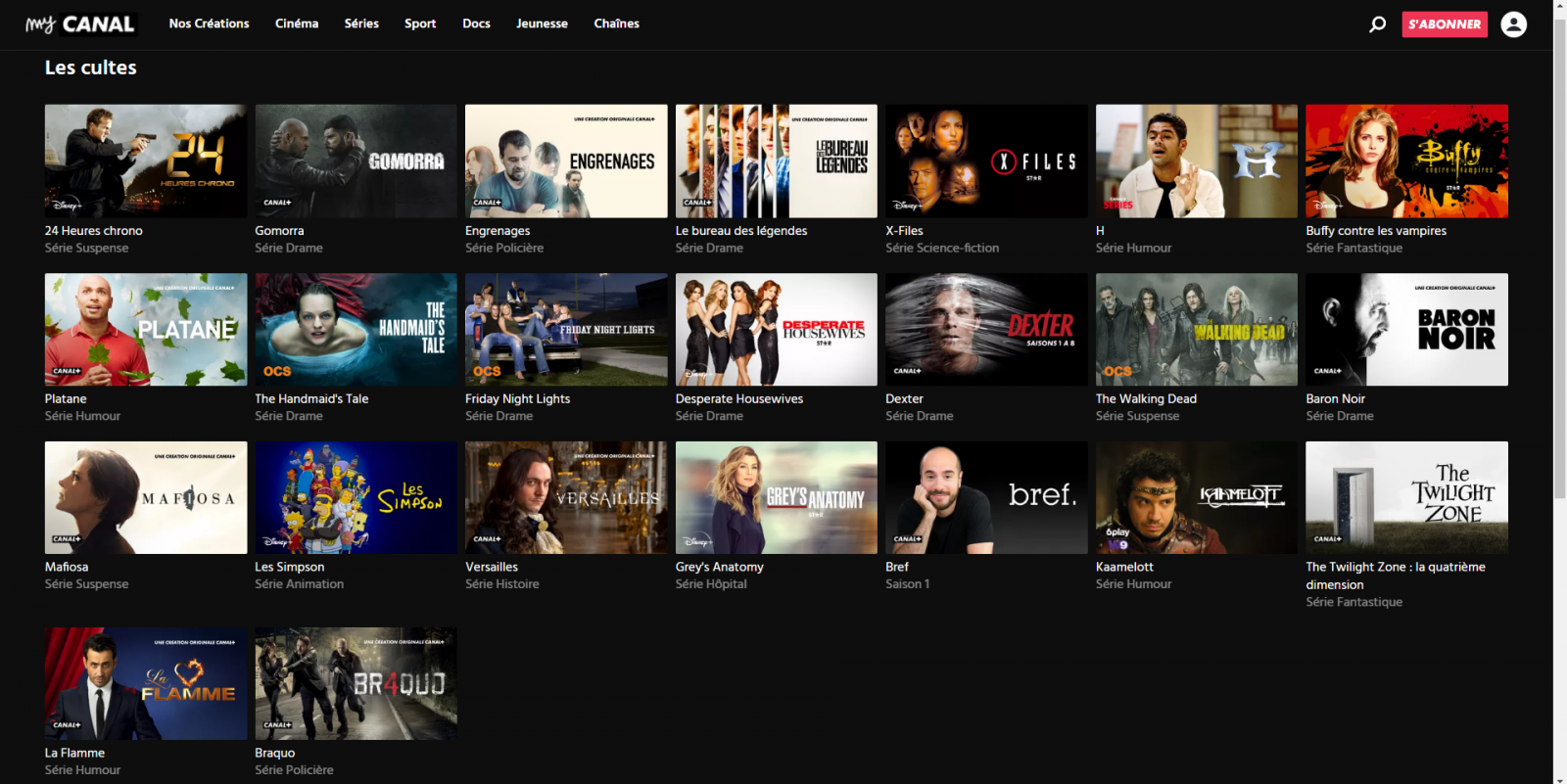This screenshot has width=1567, height=784.
Task: Open the search magnifier icon
Action: point(1377,23)
